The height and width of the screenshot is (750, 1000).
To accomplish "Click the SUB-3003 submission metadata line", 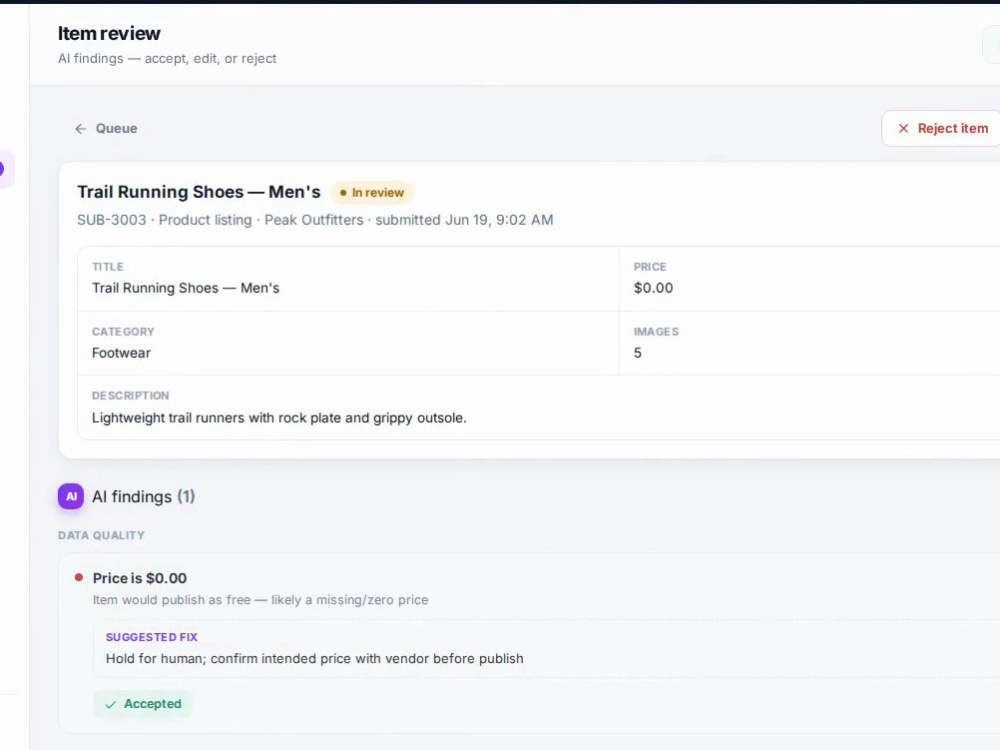I will coord(315,220).
